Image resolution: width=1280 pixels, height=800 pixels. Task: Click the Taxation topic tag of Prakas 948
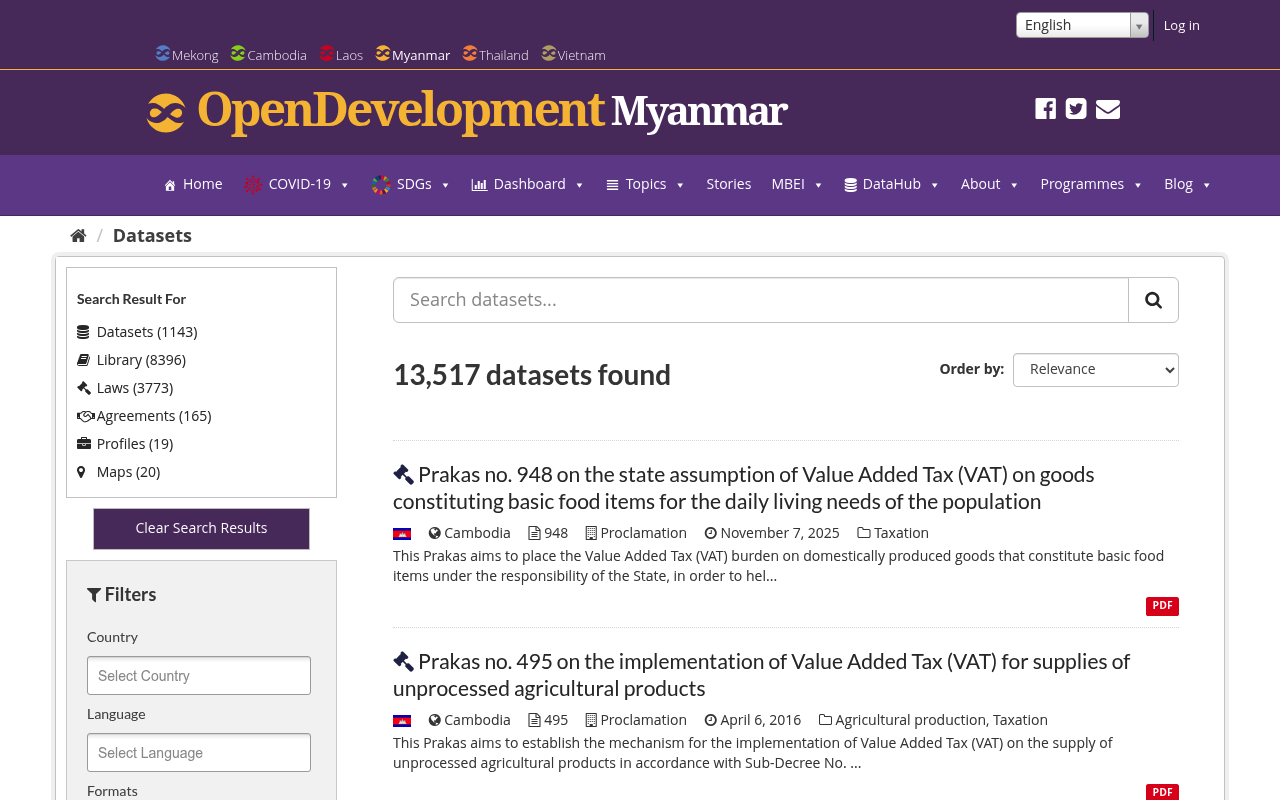click(x=901, y=533)
